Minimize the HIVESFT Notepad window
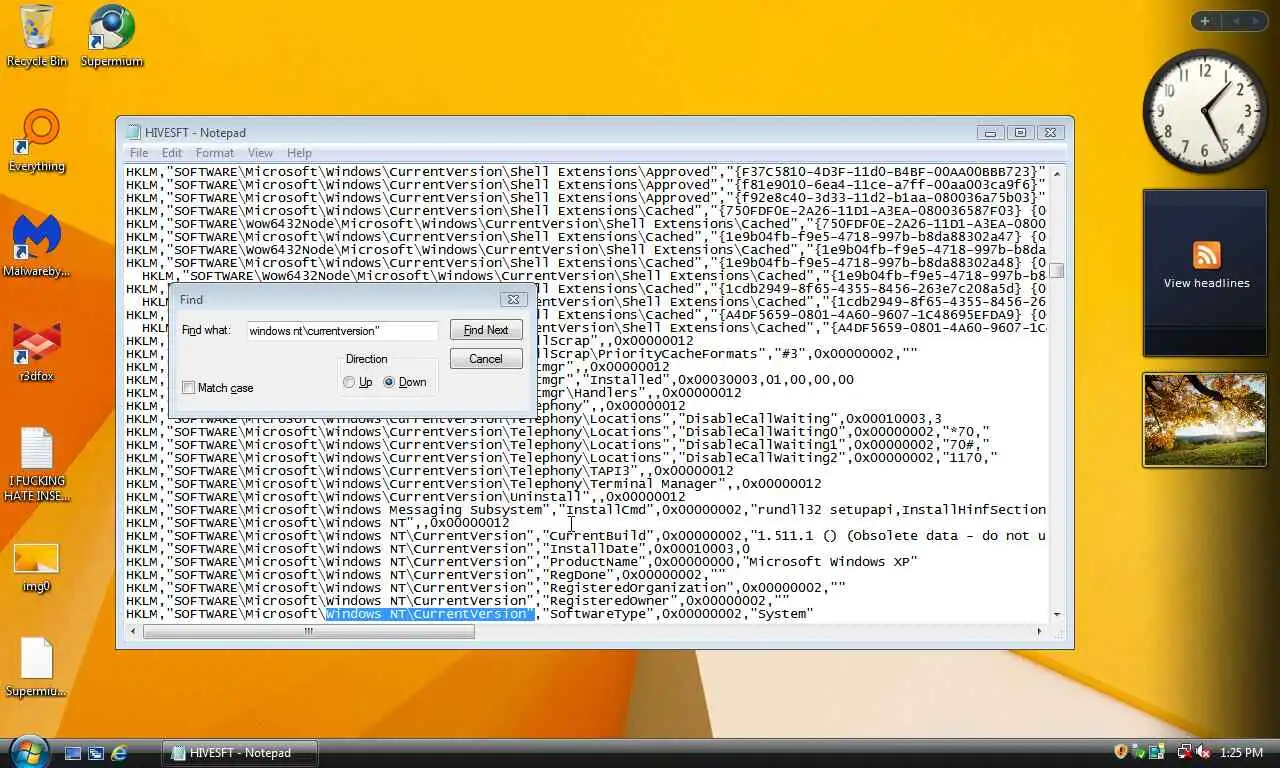Viewport: 1280px width, 768px height. pos(990,132)
